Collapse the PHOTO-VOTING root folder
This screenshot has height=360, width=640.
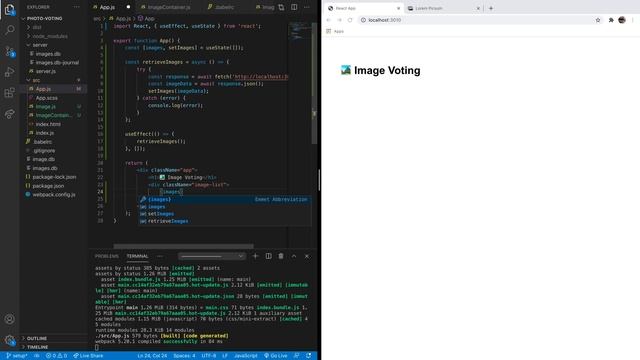(x=44, y=18)
